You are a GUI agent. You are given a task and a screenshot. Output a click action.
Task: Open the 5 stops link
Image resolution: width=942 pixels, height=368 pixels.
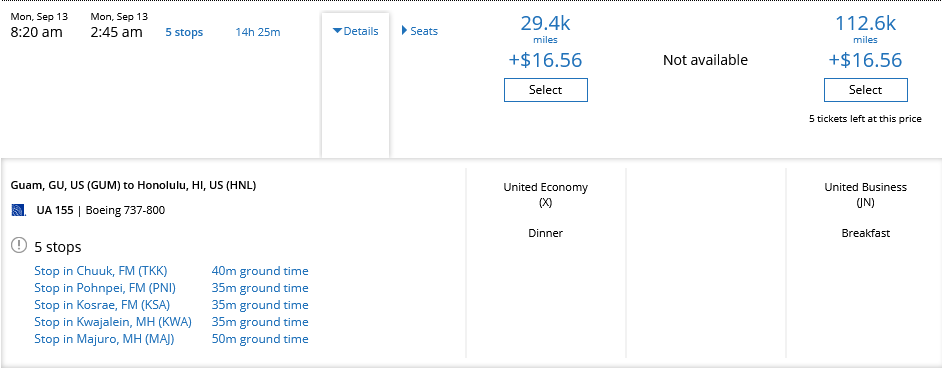click(184, 32)
